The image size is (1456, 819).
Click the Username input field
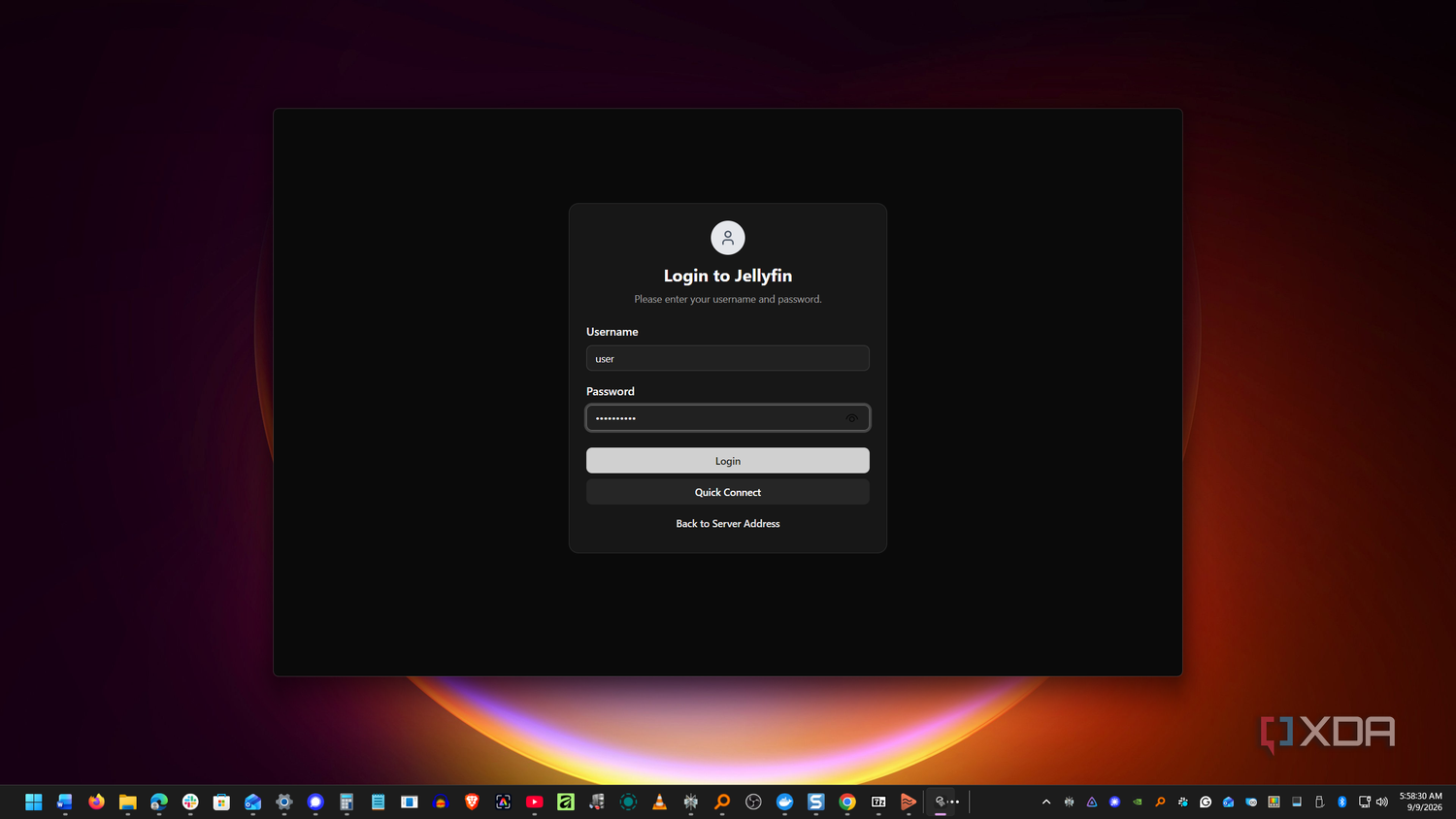pyautogui.click(x=728, y=358)
